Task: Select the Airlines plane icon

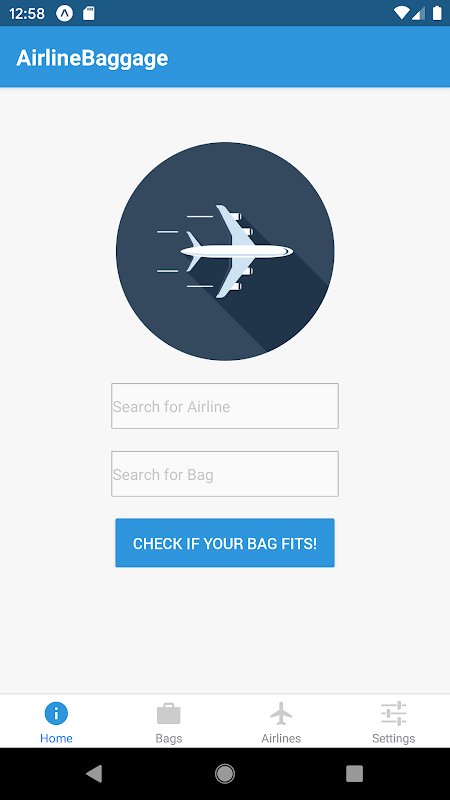Action: (x=281, y=713)
